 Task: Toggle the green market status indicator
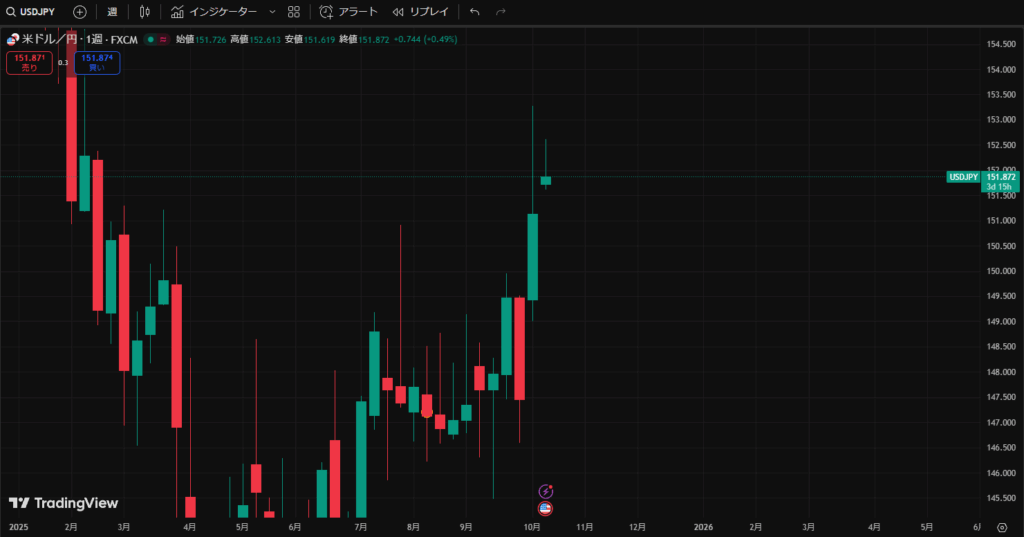pos(149,39)
